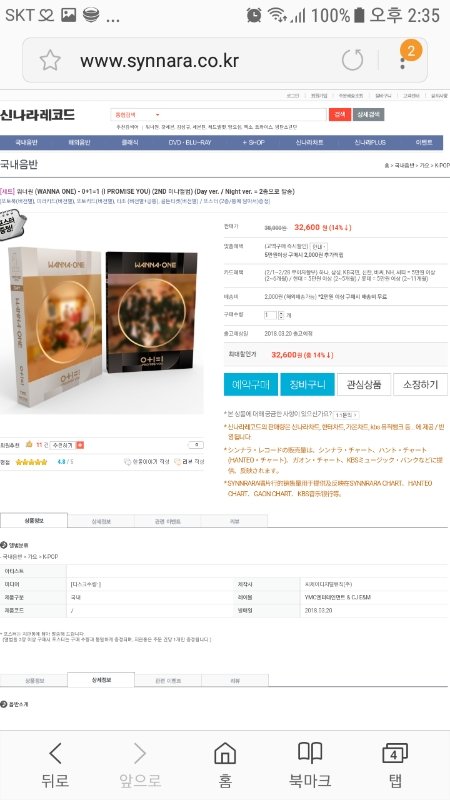
Task: Click the red 검색 search button
Action: click(x=339, y=115)
